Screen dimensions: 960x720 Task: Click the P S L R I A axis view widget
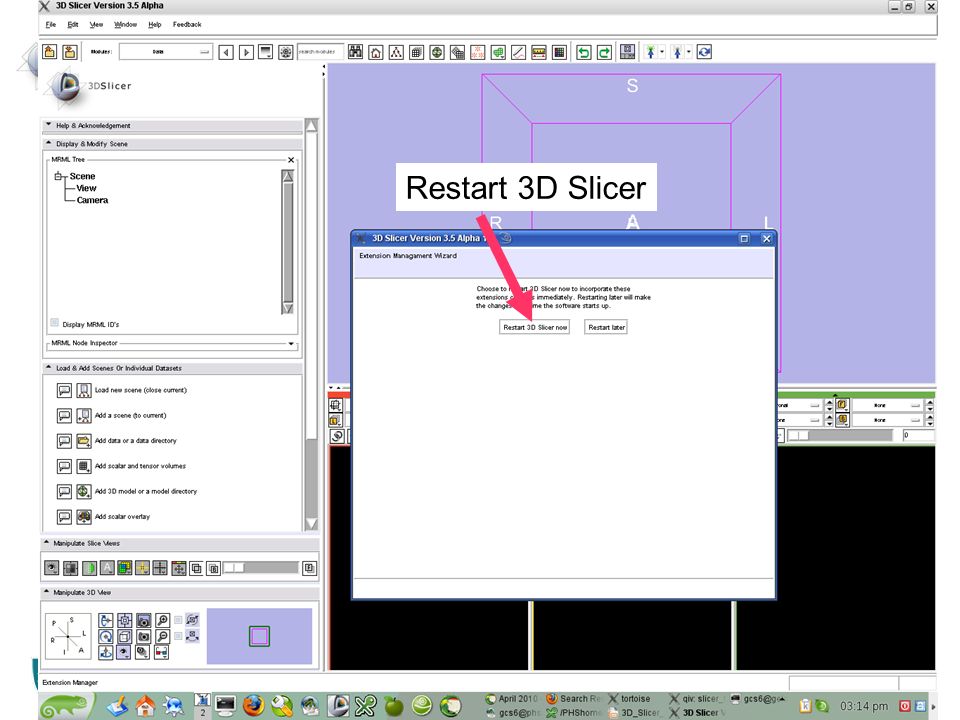pos(67,636)
